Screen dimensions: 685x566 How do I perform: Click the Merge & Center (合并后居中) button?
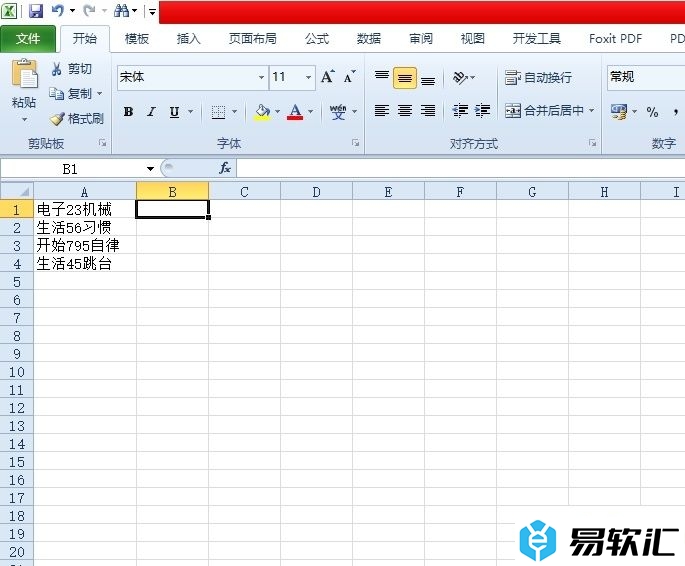[544, 110]
